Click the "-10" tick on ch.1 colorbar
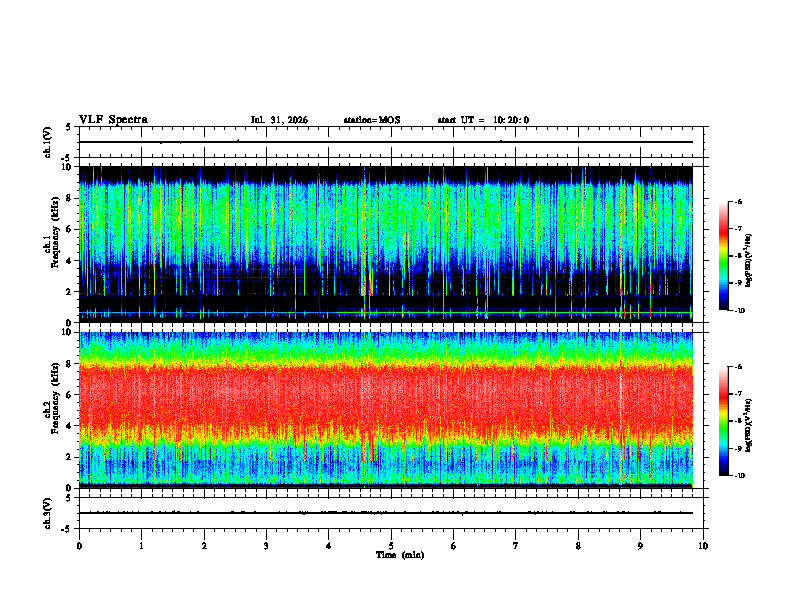The image size is (792, 612). pyautogui.click(x=740, y=310)
